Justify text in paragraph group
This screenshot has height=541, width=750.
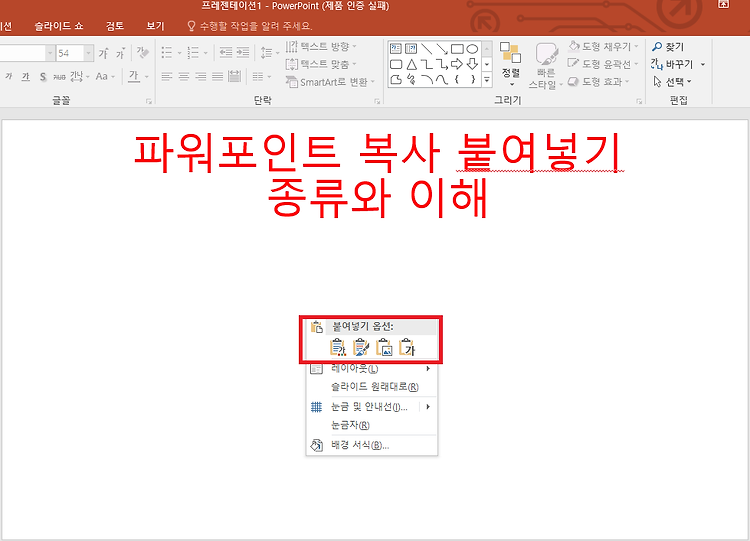[218, 77]
